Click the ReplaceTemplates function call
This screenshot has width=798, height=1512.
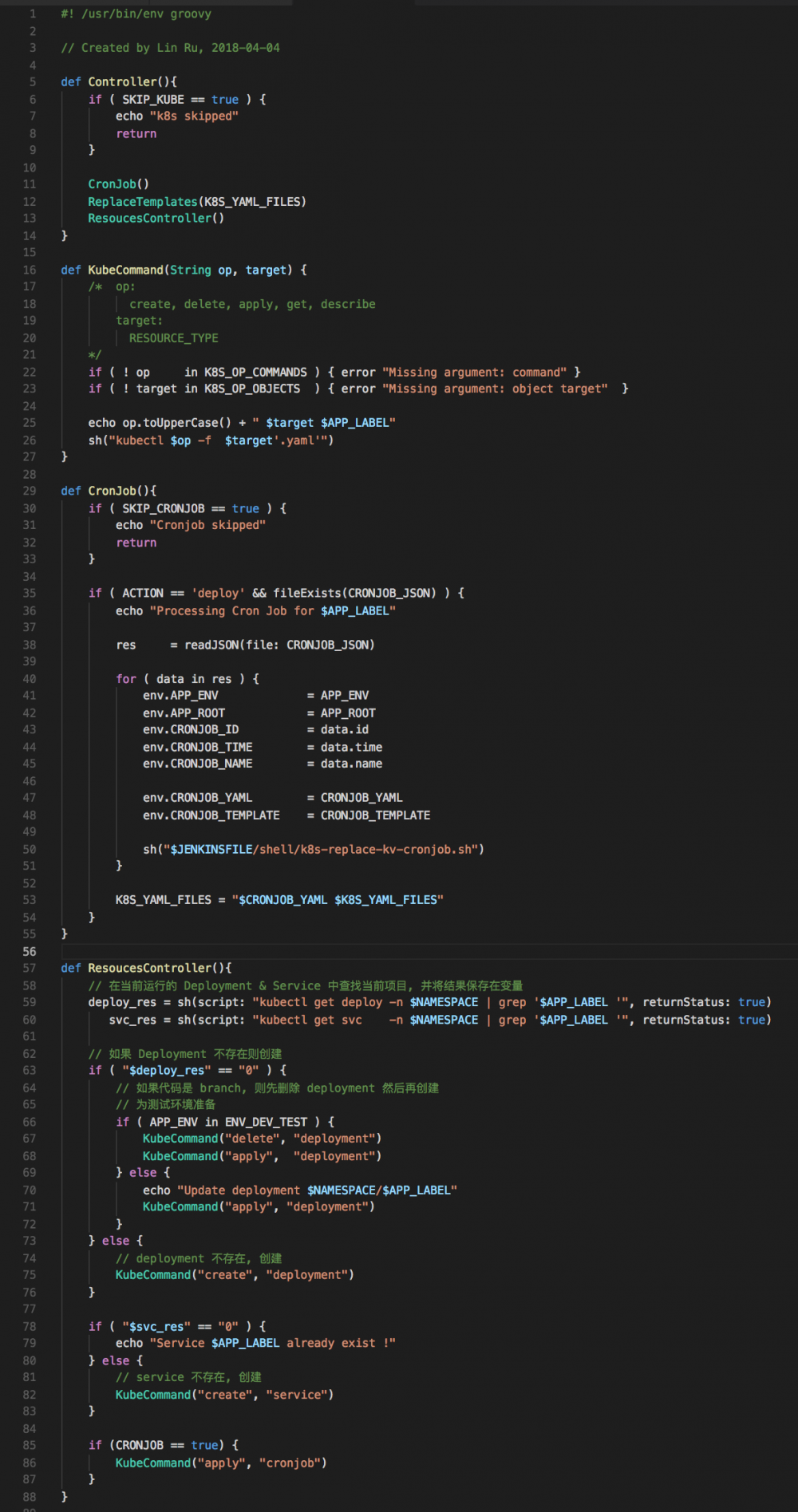(x=142, y=202)
